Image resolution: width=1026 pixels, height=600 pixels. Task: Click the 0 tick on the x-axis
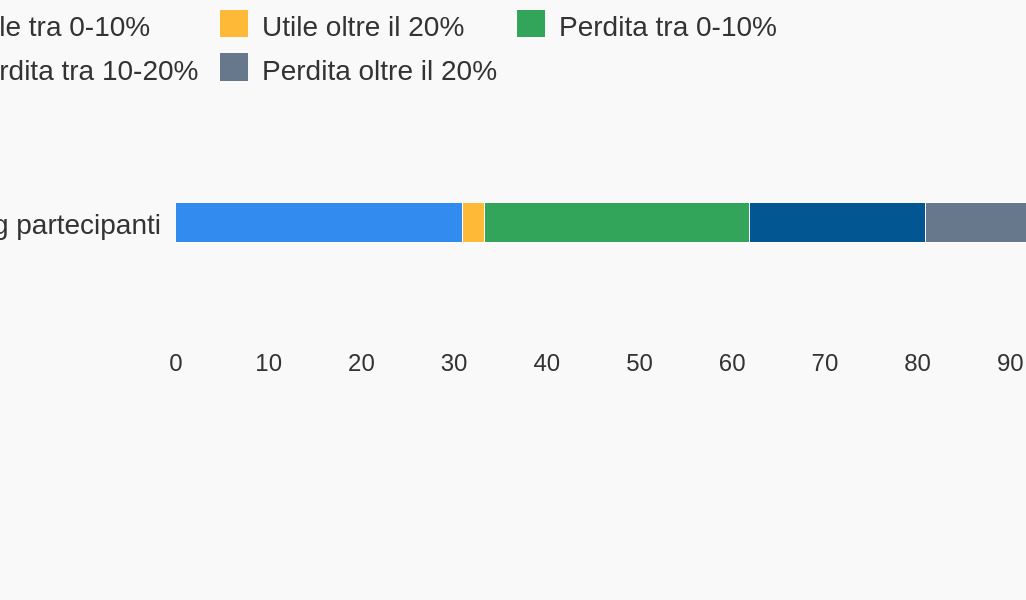(176, 363)
